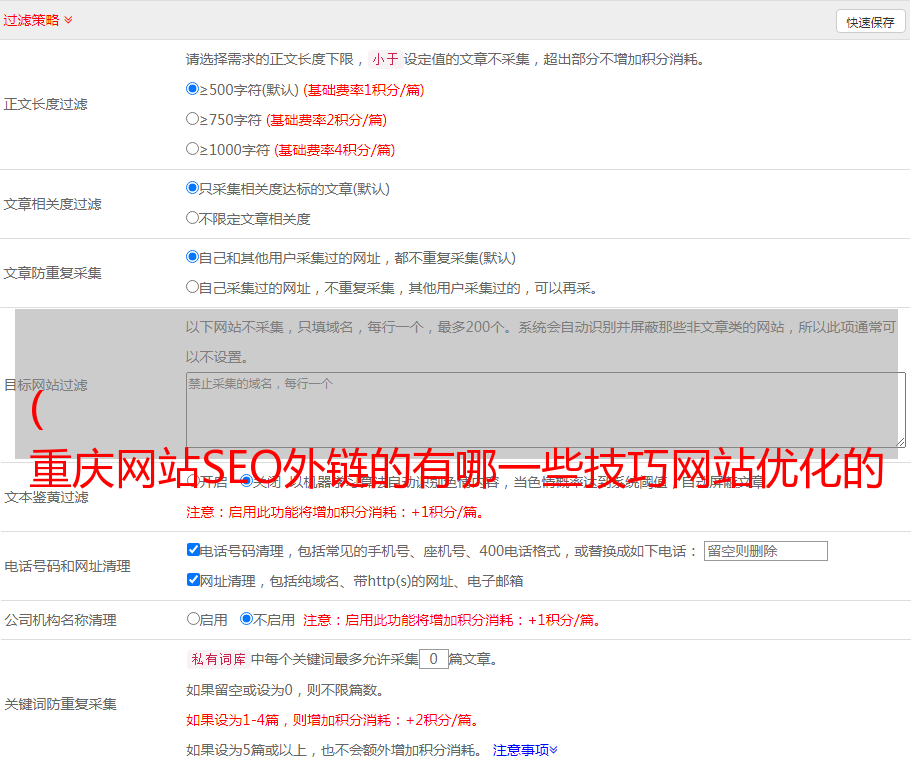Select 自己和其他用户采集过的网址 no-repeat option
This screenshot has width=912, height=768.
pyautogui.click(x=193, y=257)
